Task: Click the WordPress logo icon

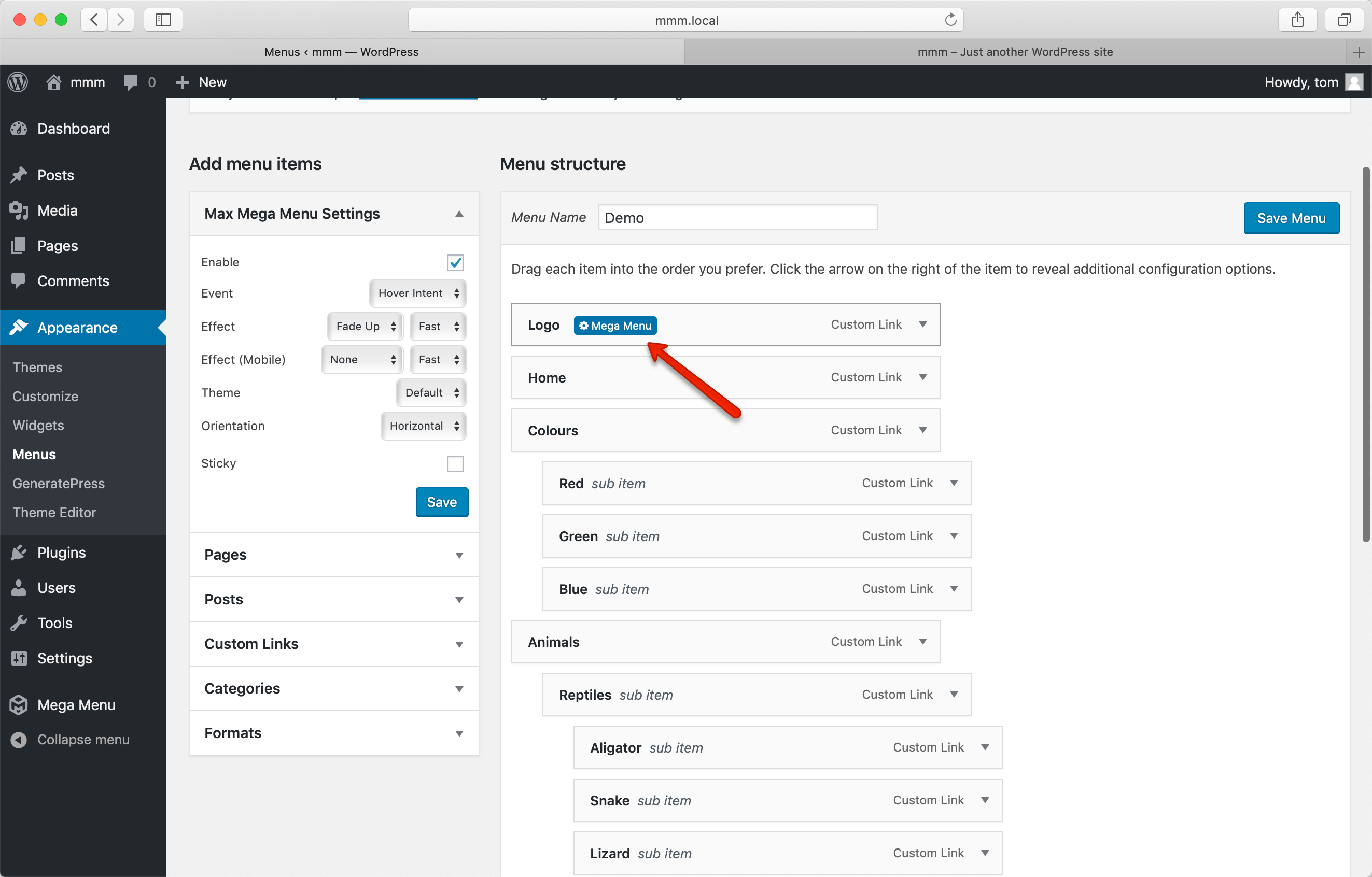Action: tap(18, 82)
